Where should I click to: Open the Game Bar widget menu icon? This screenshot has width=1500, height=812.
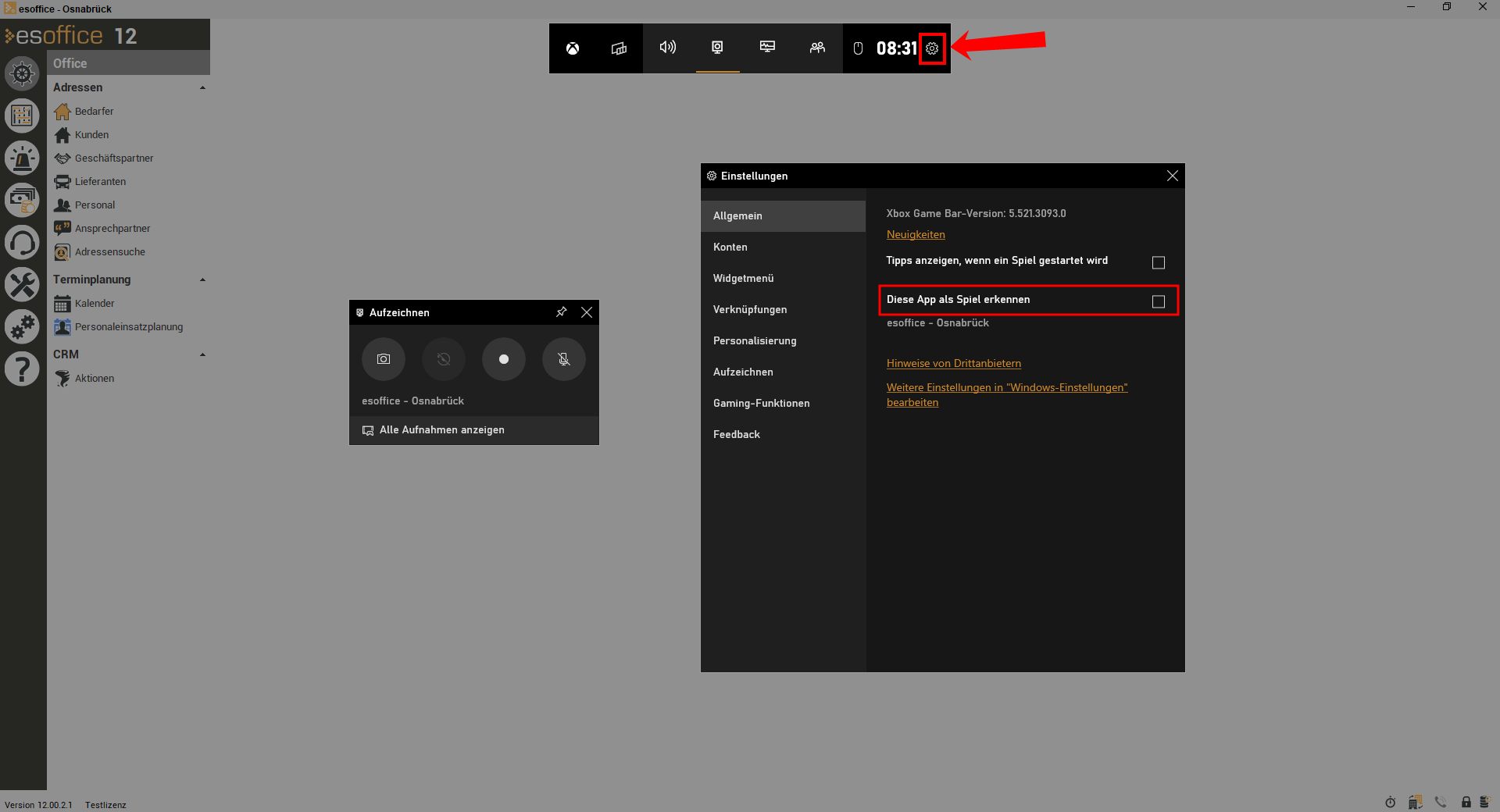(619, 48)
